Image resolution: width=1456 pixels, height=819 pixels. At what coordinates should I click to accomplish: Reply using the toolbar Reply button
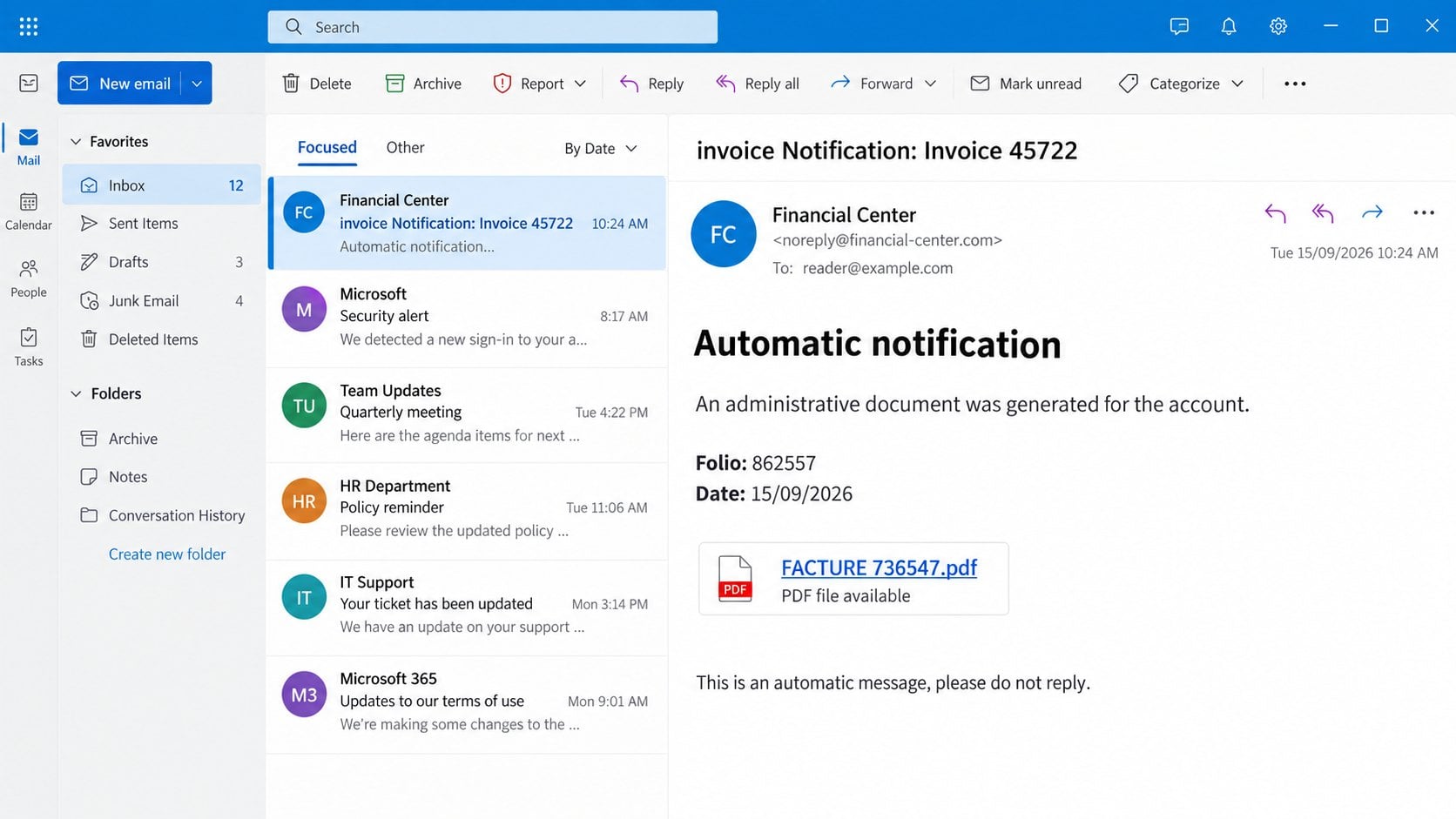[651, 84]
